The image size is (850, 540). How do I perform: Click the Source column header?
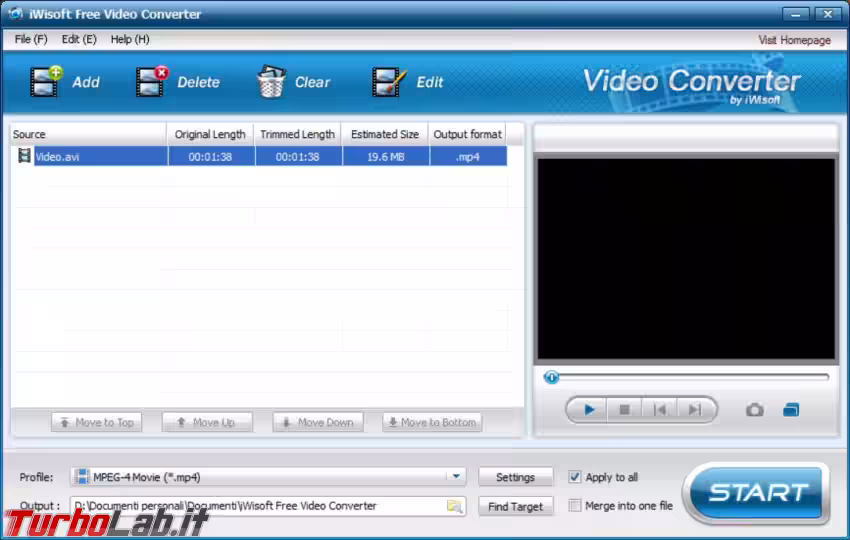88,134
